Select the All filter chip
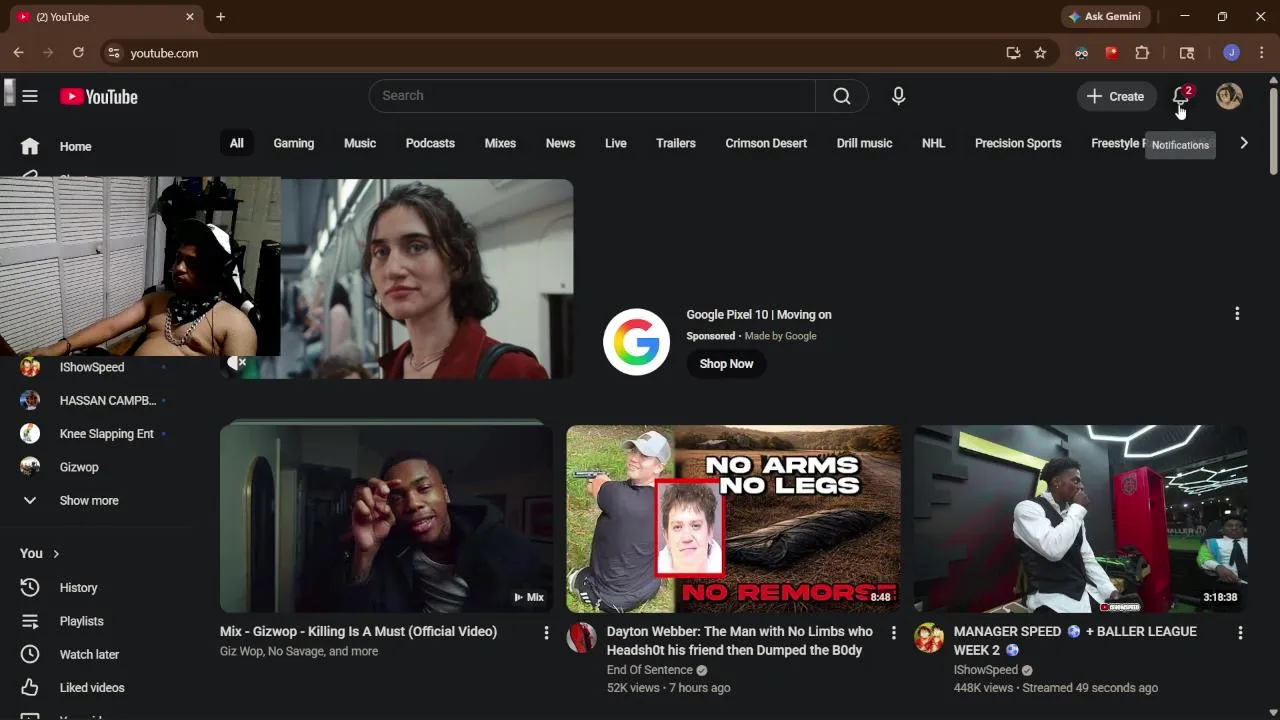 pyautogui.click(x=236, y=143)
